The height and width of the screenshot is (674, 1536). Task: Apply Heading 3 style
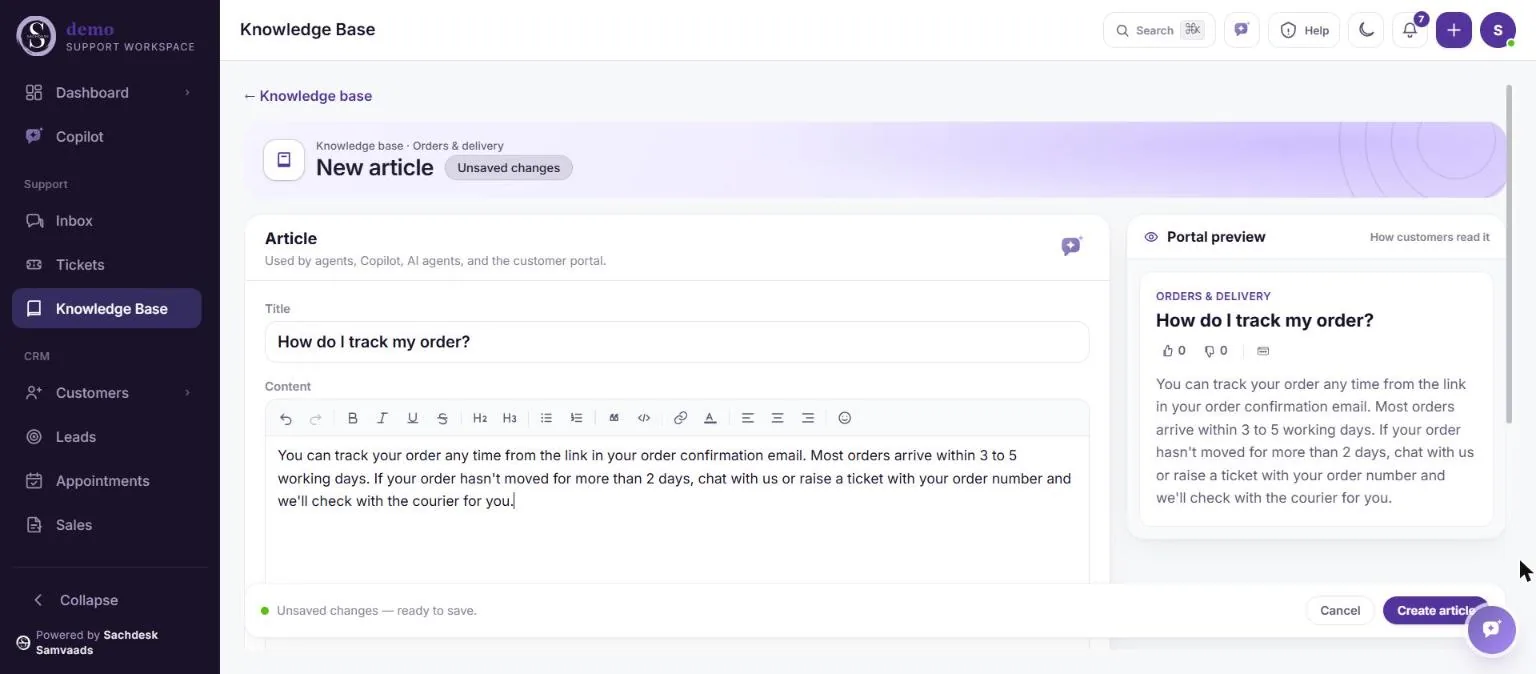click(510, 418)
